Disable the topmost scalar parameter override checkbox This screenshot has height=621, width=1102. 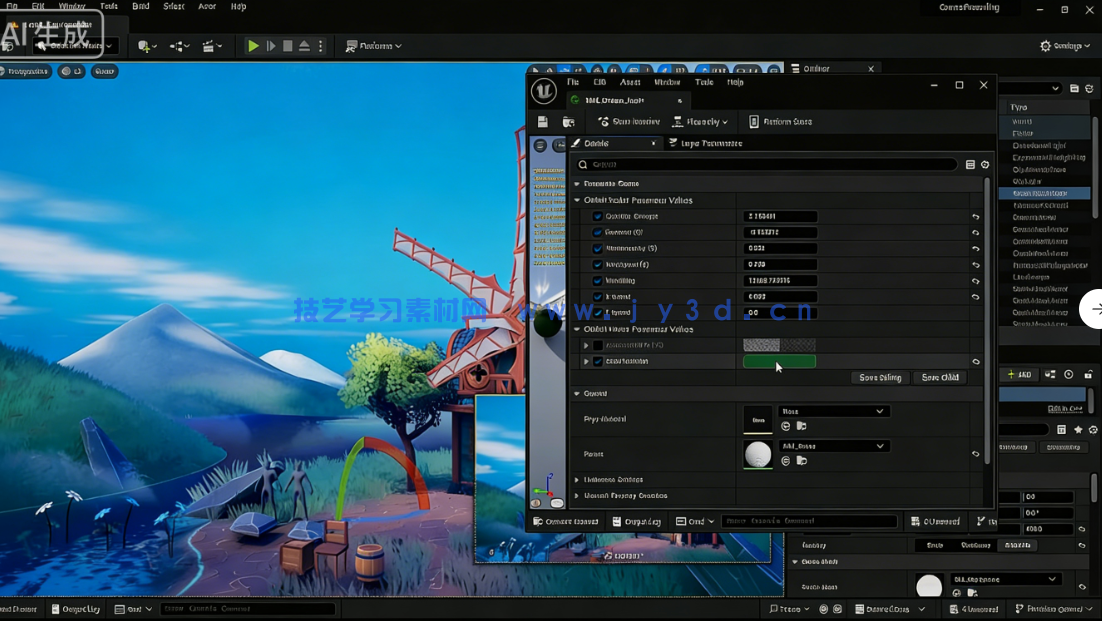[596, 216]
